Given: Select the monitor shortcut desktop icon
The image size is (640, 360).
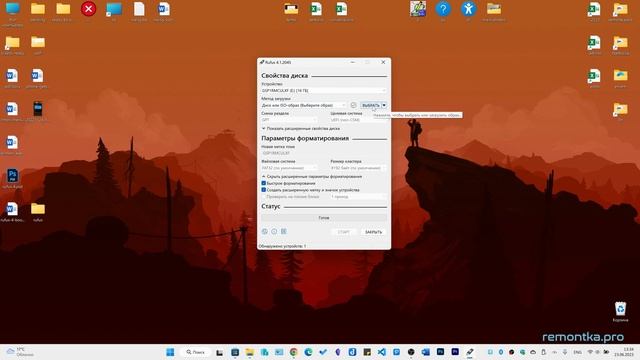Looking at the screenshot, I should coord(114,9).
